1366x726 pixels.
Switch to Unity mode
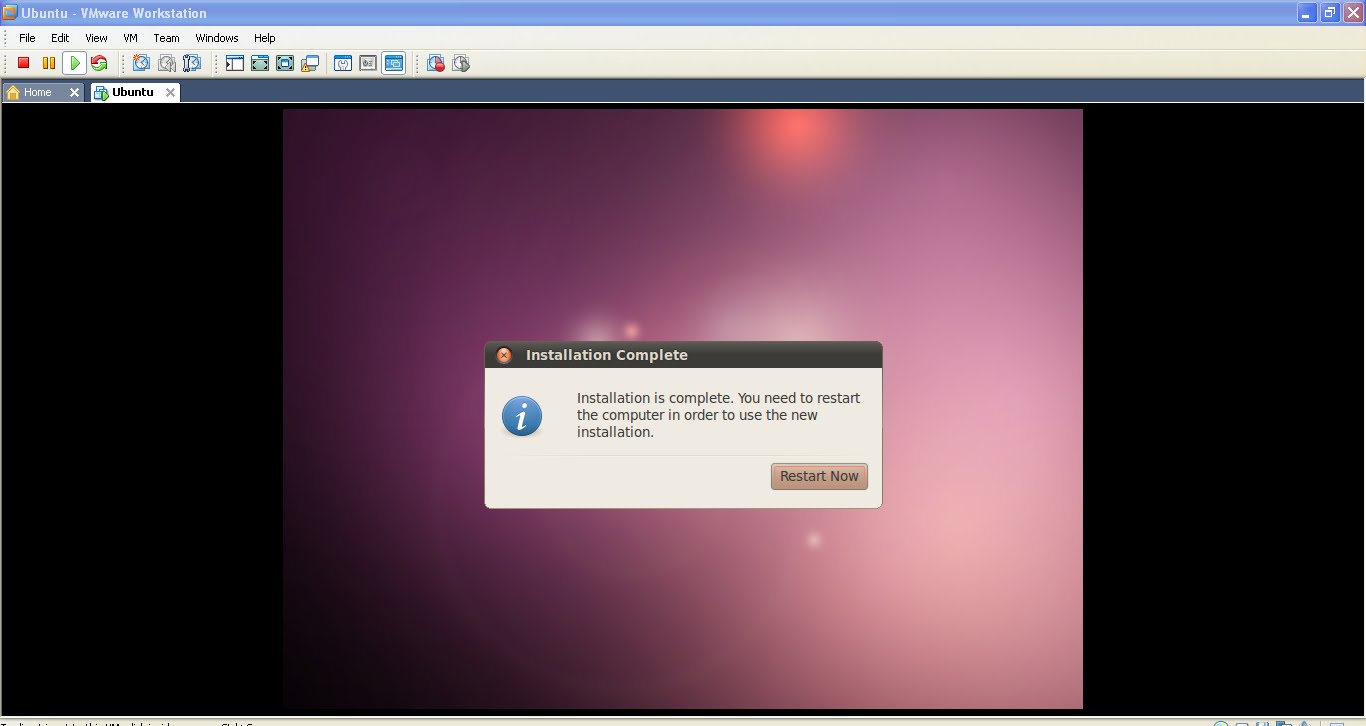[x=310, y=63]
